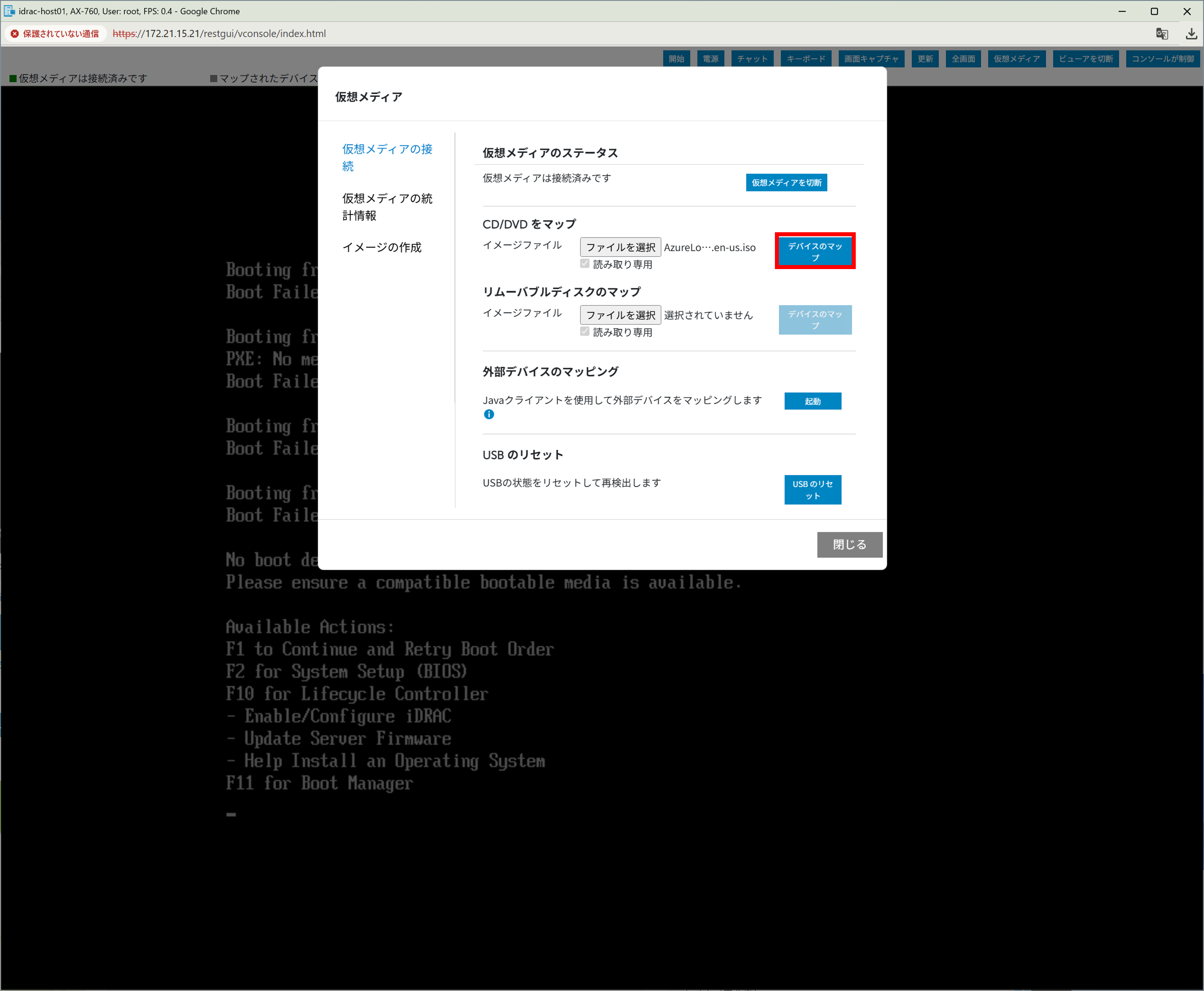The height and width of the screenshot is (991, 1204).
Task: Close the virtual media dialog
Action: [x=849, y=545]
